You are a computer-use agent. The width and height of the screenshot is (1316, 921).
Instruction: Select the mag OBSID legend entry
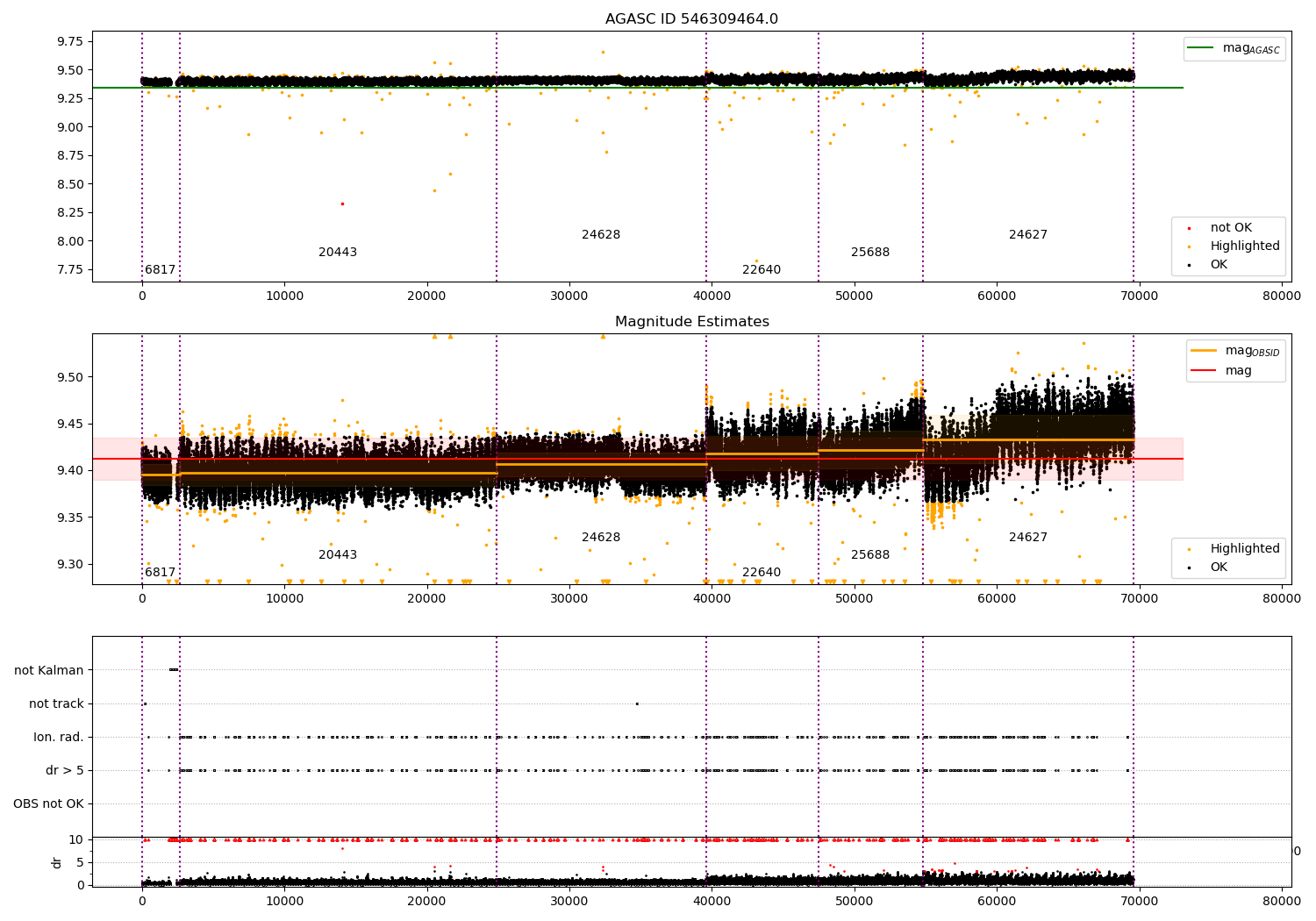click(1236, 351)
